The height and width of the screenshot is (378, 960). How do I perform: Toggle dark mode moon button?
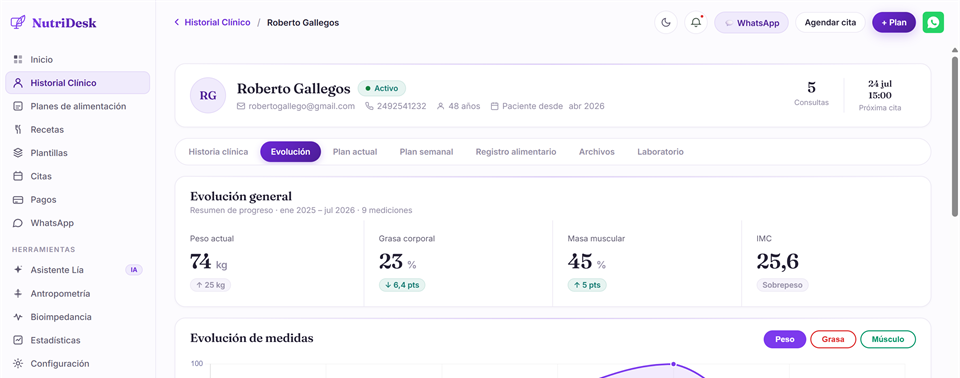click(666, 23)
